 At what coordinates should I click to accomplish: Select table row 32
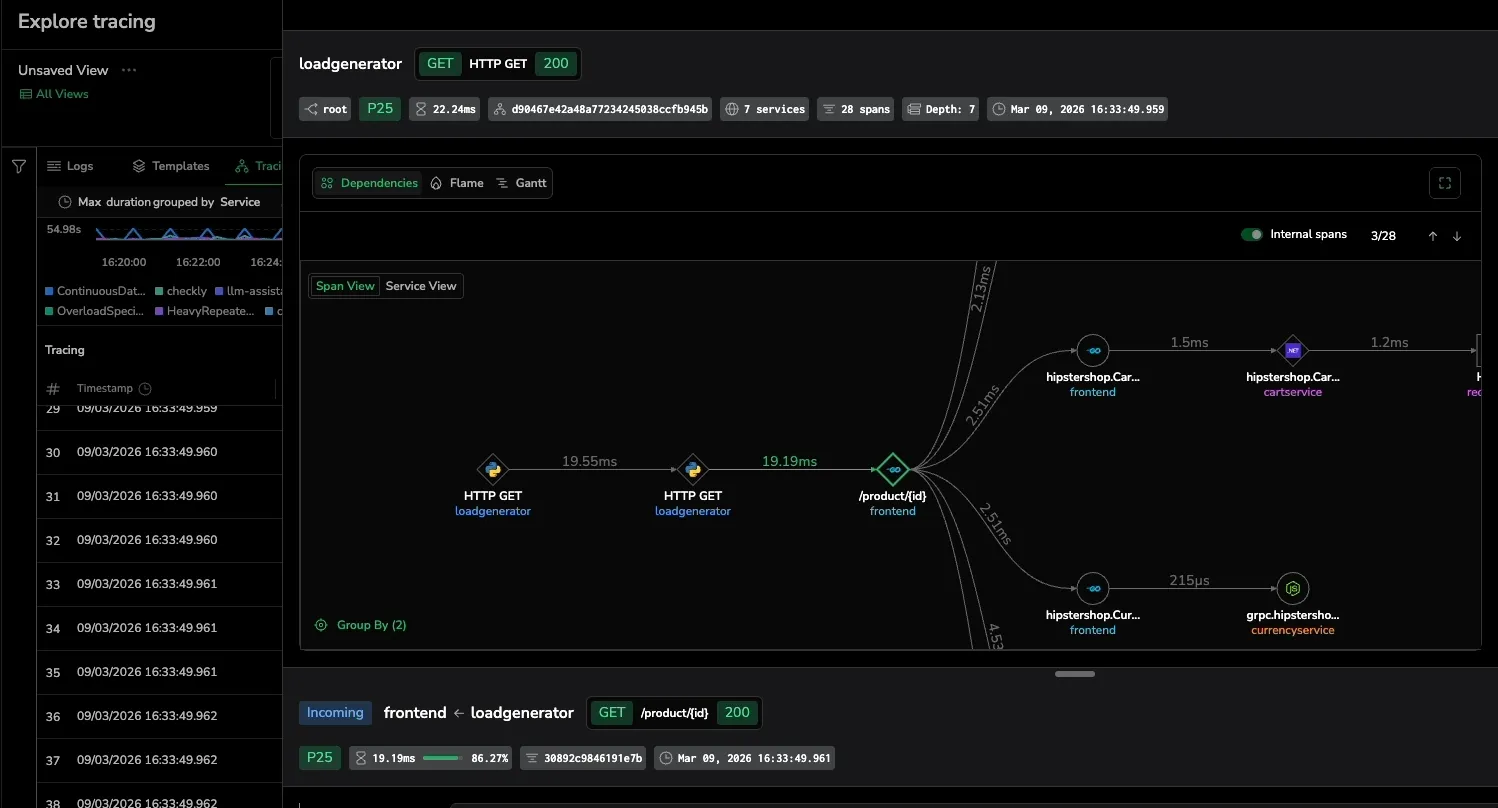click(160, 540)
